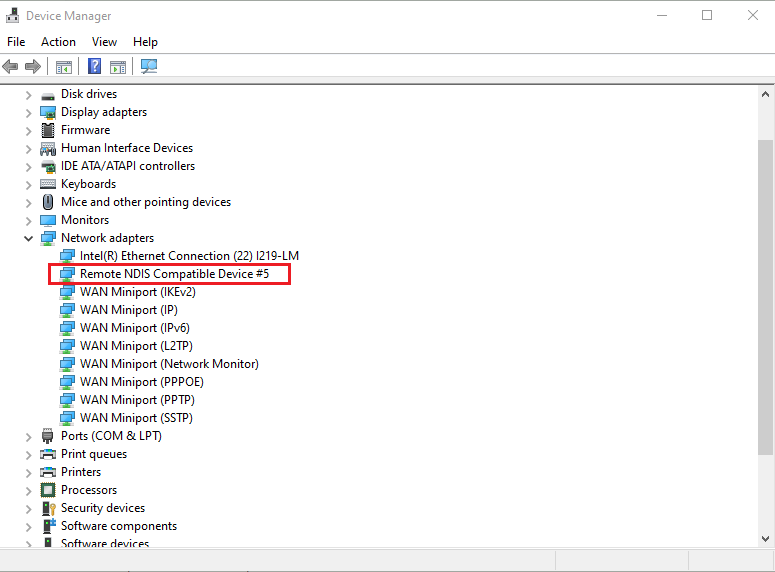This screenshot has height=572, width=775.
Task: Click the Show/Hide Console Tree toolbar icon
Action: (x=64, y=67)
